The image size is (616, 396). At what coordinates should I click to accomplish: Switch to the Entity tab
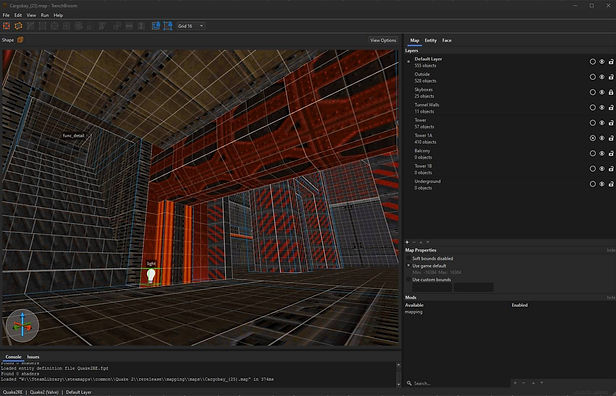pos(431,40)
